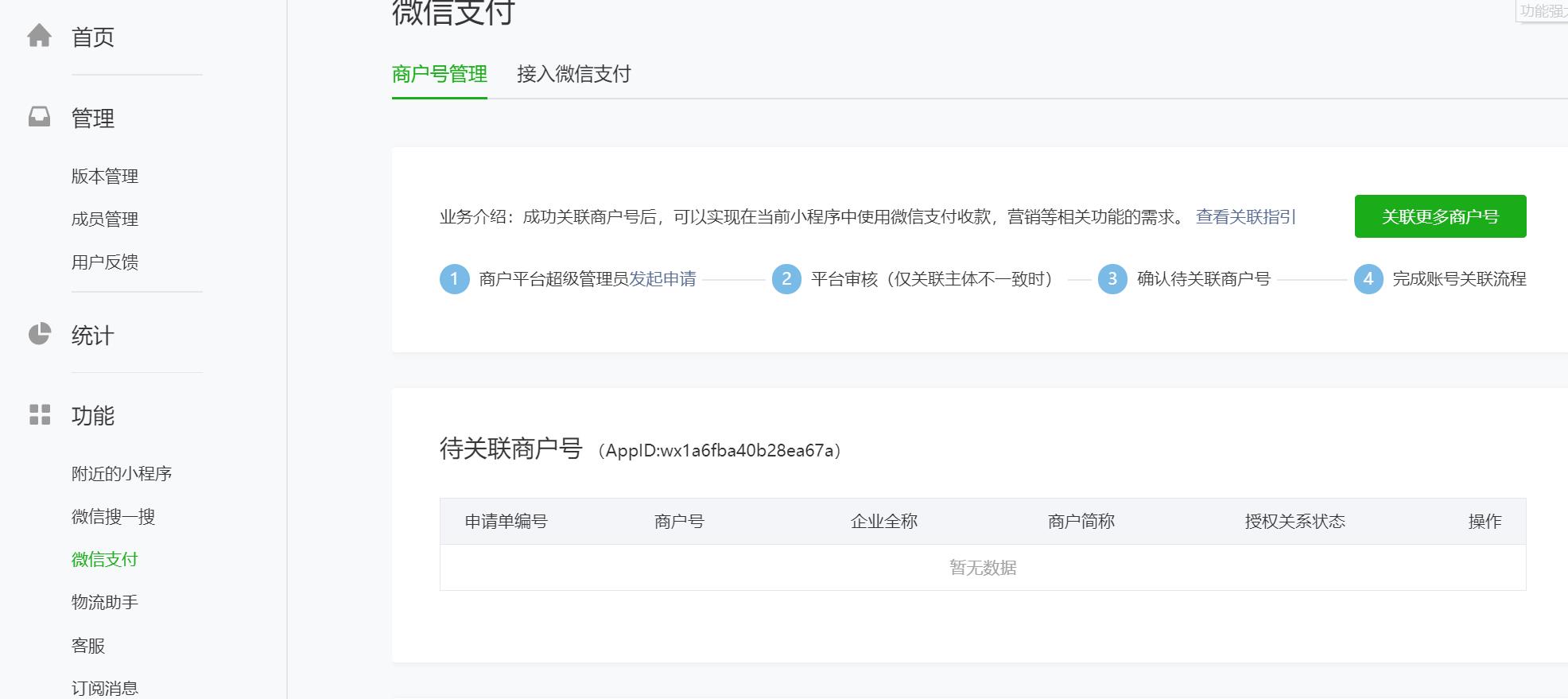The width and height of the screenshot is (1568, 699).
Task: Open the 查看关联指引 link
Action: [1246, 216]
